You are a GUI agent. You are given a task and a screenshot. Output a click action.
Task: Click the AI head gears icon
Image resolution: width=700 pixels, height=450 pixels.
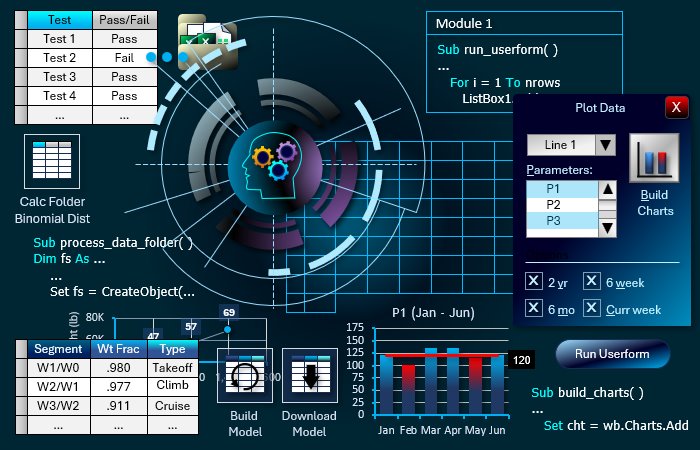(x=272, y=161)
